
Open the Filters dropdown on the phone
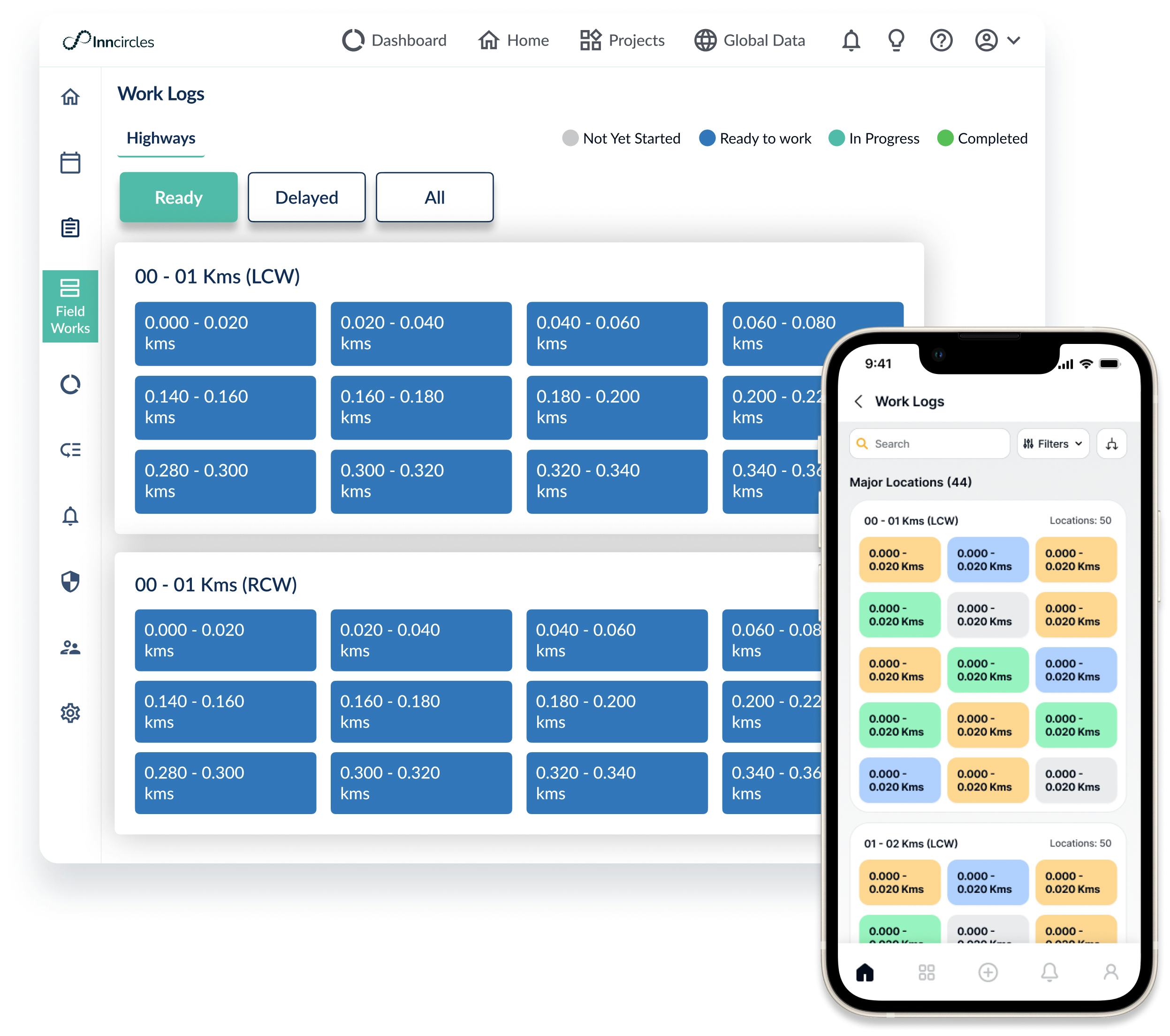[1052, 443]
